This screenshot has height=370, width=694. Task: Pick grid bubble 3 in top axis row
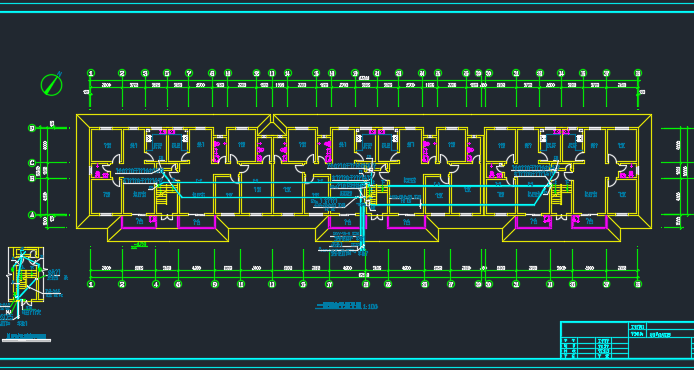point(145,73)
